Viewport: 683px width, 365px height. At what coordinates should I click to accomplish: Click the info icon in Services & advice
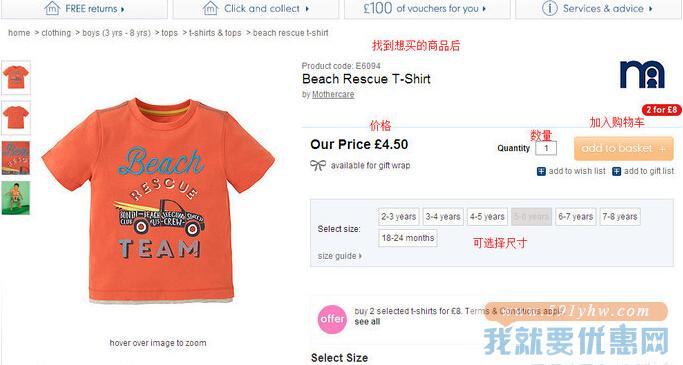tap(550, 8)
